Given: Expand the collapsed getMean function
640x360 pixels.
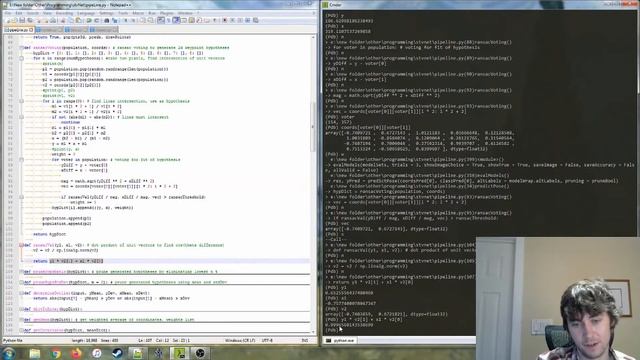Looking at the screenshot, I should (x=21, y=320).
